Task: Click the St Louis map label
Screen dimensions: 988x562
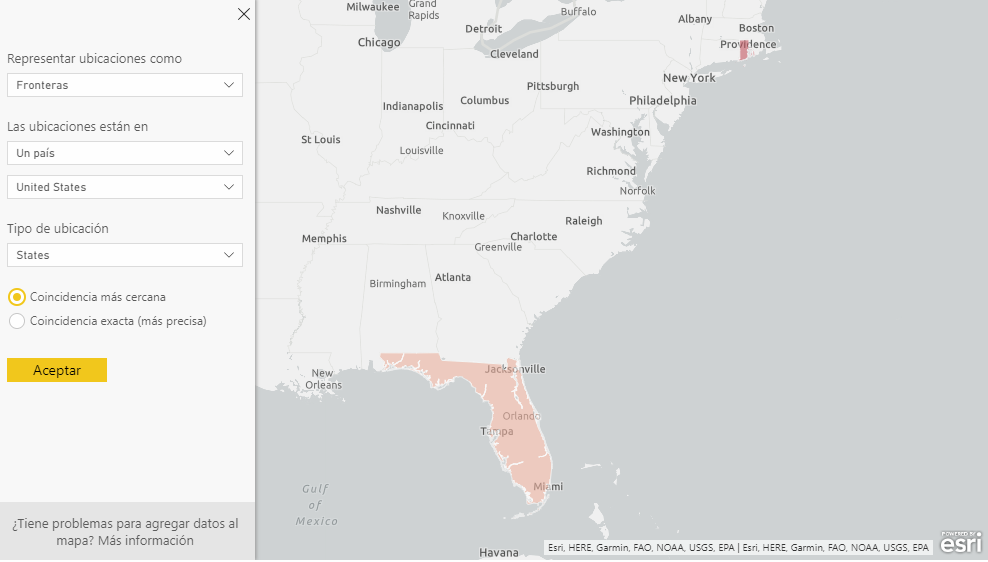Action: tap(320, 139)
